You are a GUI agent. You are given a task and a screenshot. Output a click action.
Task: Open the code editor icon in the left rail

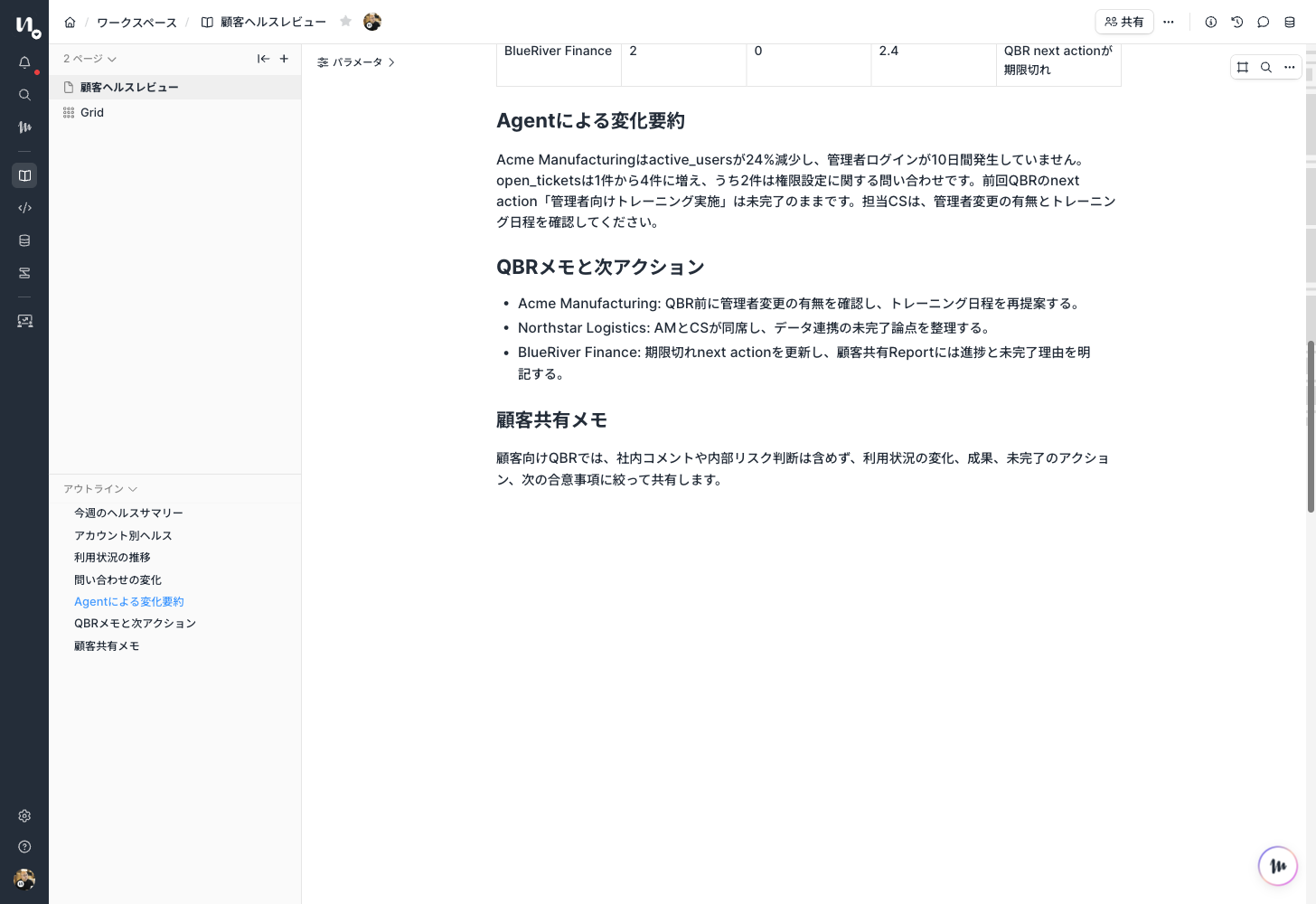tap(24, 208)
